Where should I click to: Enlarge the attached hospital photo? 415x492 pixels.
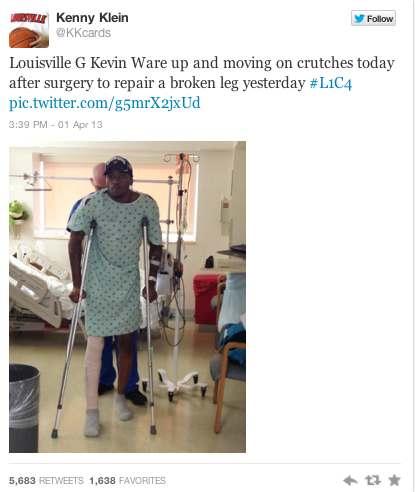pyautogui.click(x=127, y=297)
